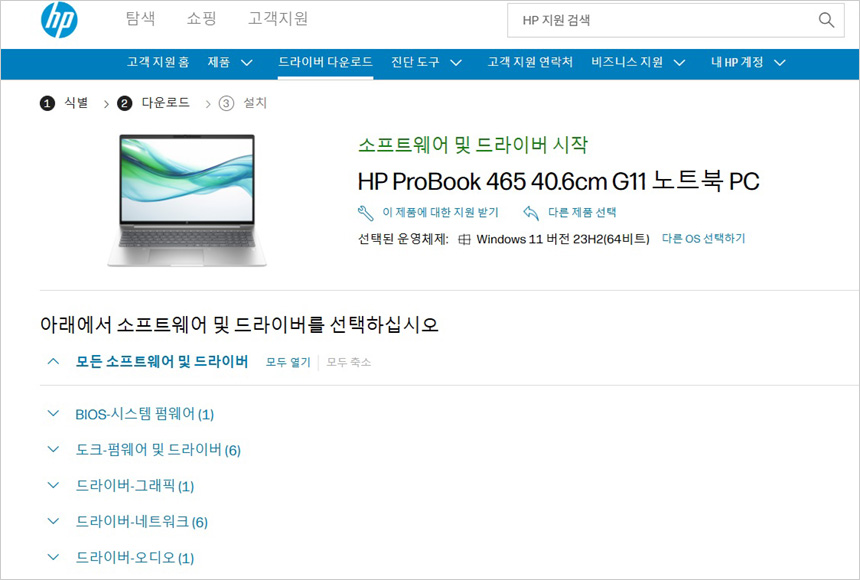Viewport: 860px width, 580px height.
Task: Click the ProBook laptop product image
Action: [x=187, y=200]
